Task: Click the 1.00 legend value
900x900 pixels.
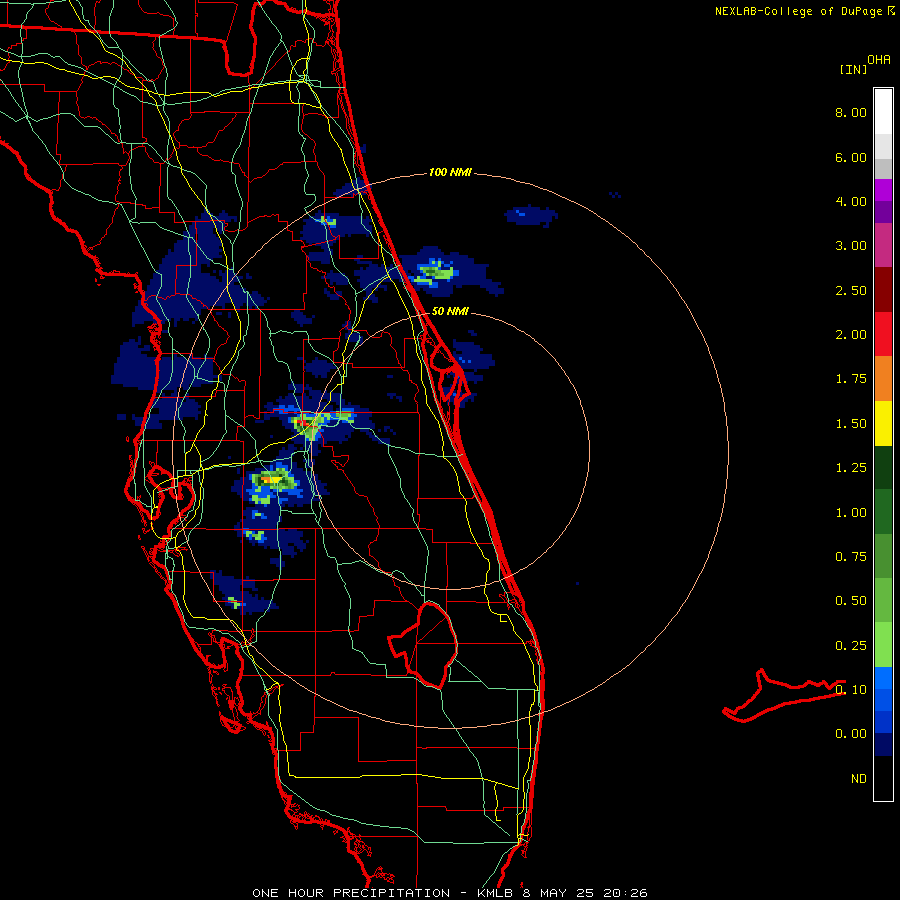Action: click(851, 513)
